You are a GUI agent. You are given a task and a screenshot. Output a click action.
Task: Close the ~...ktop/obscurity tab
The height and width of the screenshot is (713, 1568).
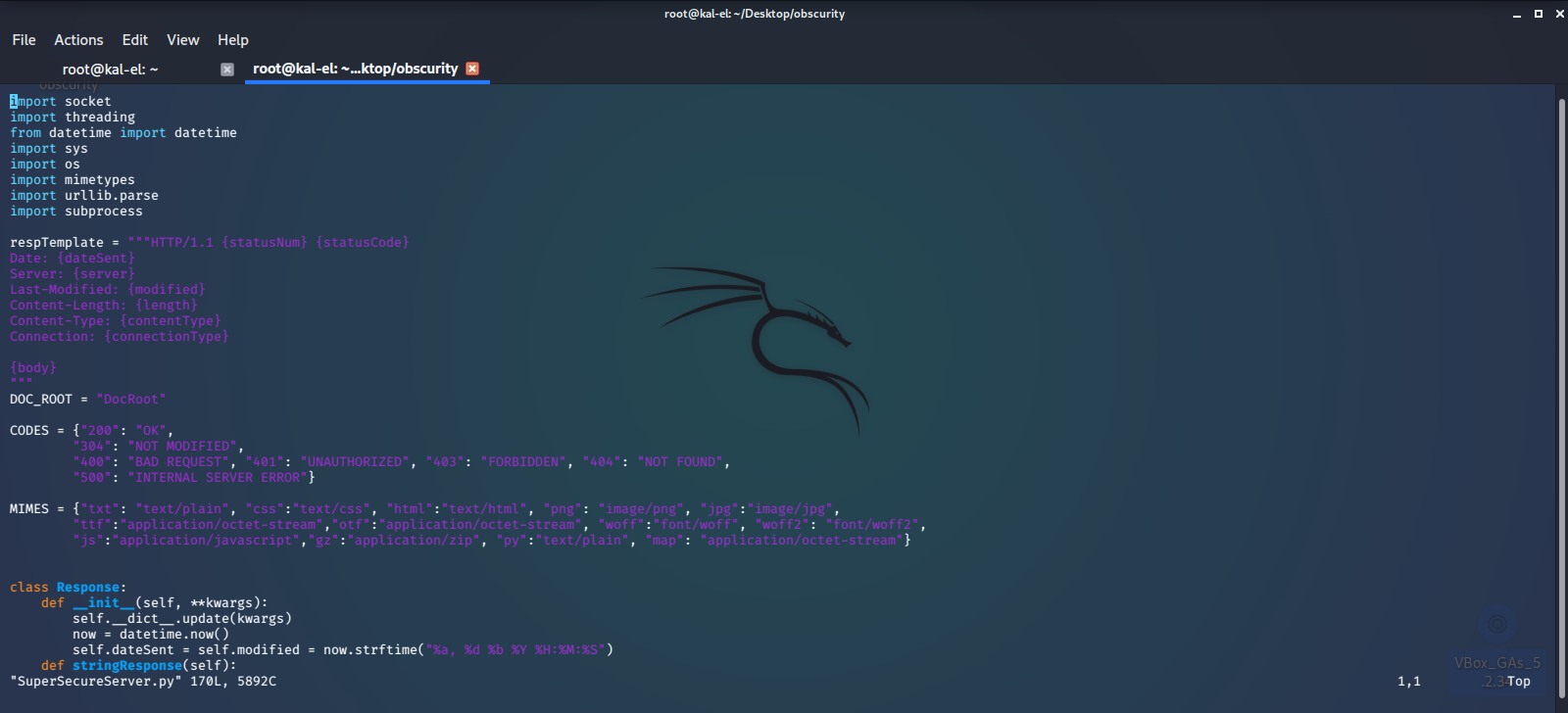click(472, 69)
